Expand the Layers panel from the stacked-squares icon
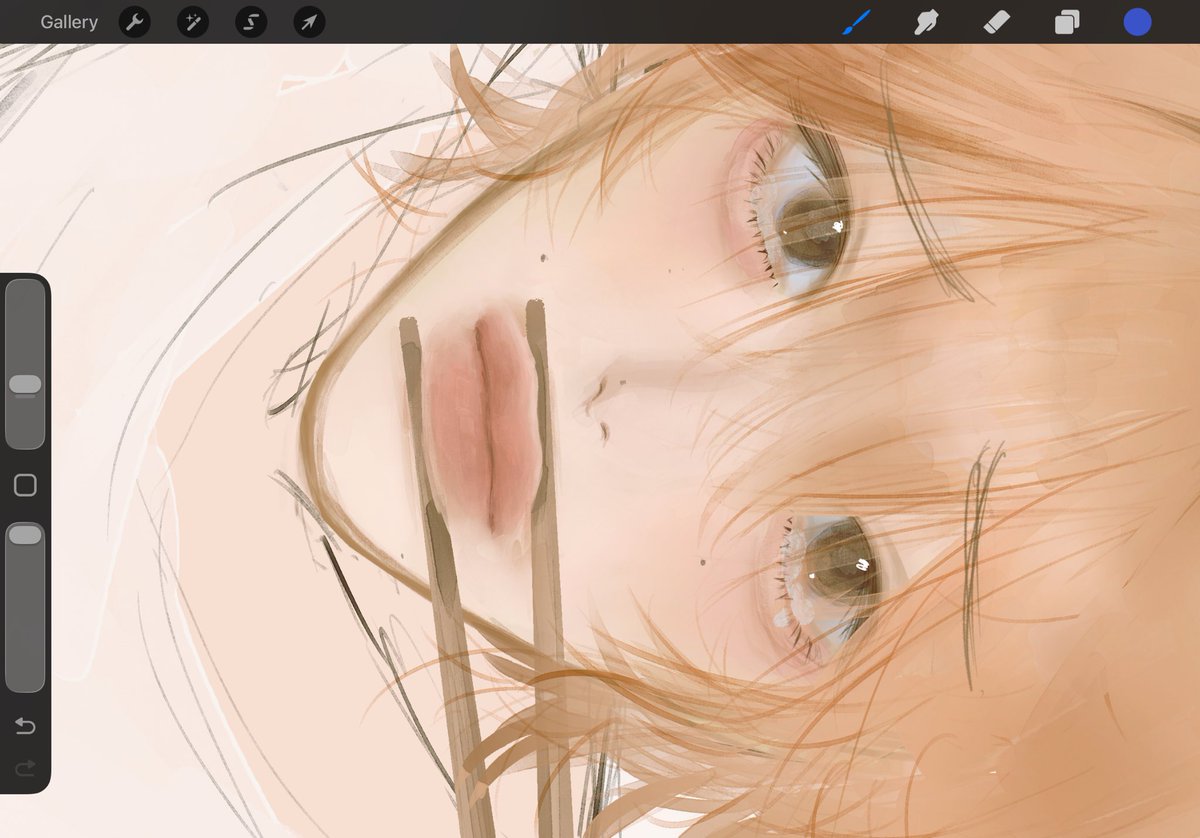Image resolution: width=1200 pixels, height=838 pixels. click(x=1066, y=21)
